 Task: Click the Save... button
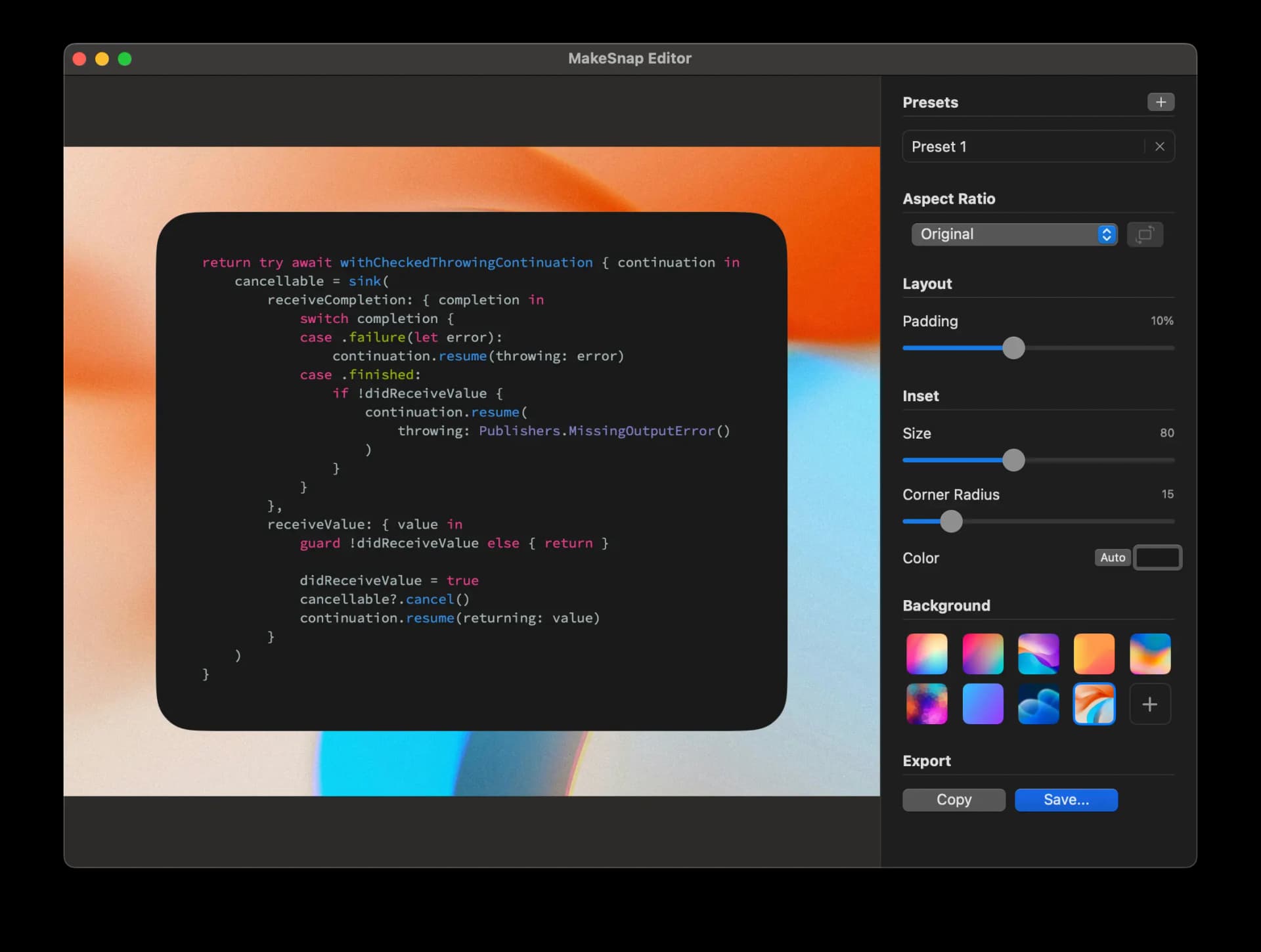(x=1065, y=800)
